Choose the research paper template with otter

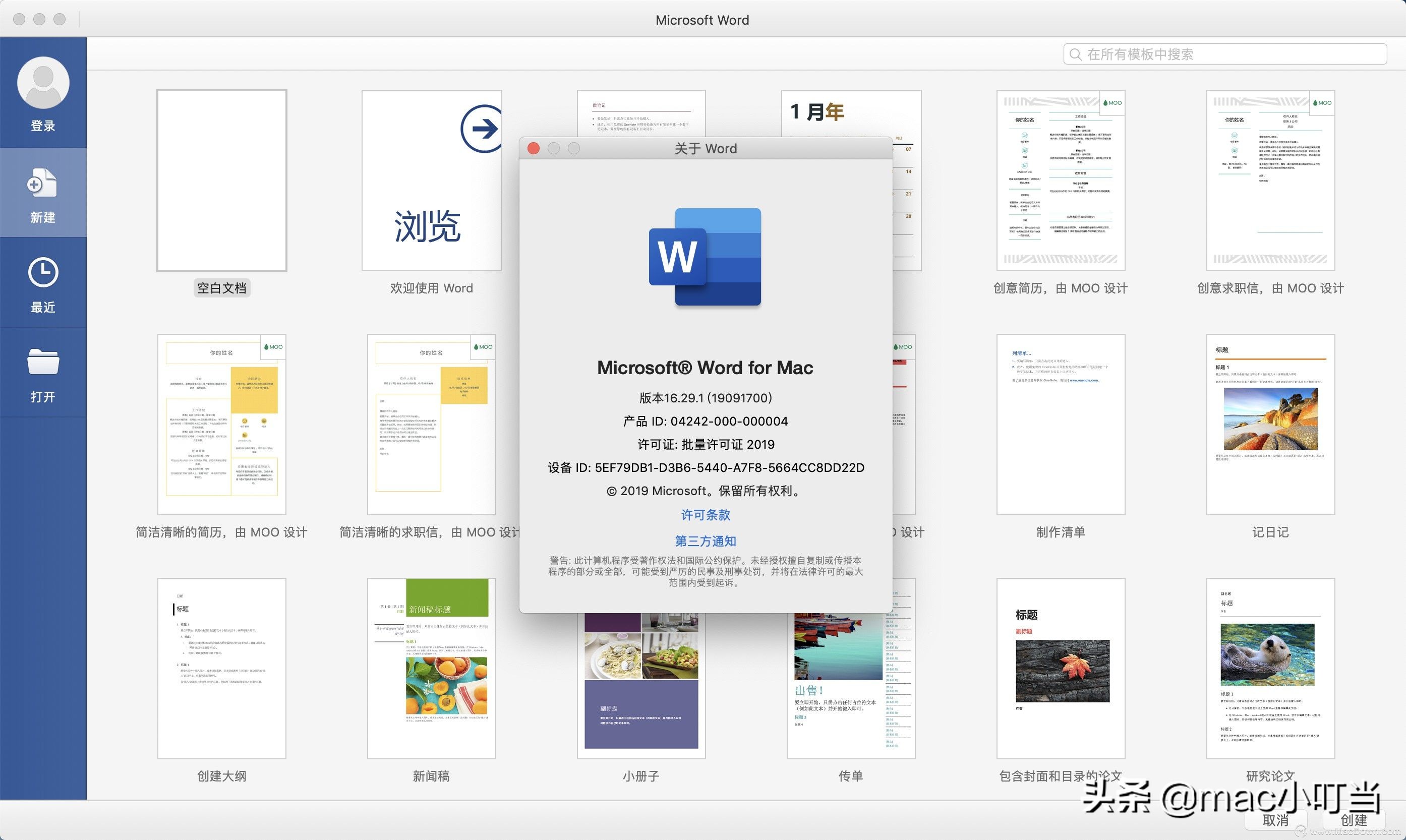(x=1270, y=668)
